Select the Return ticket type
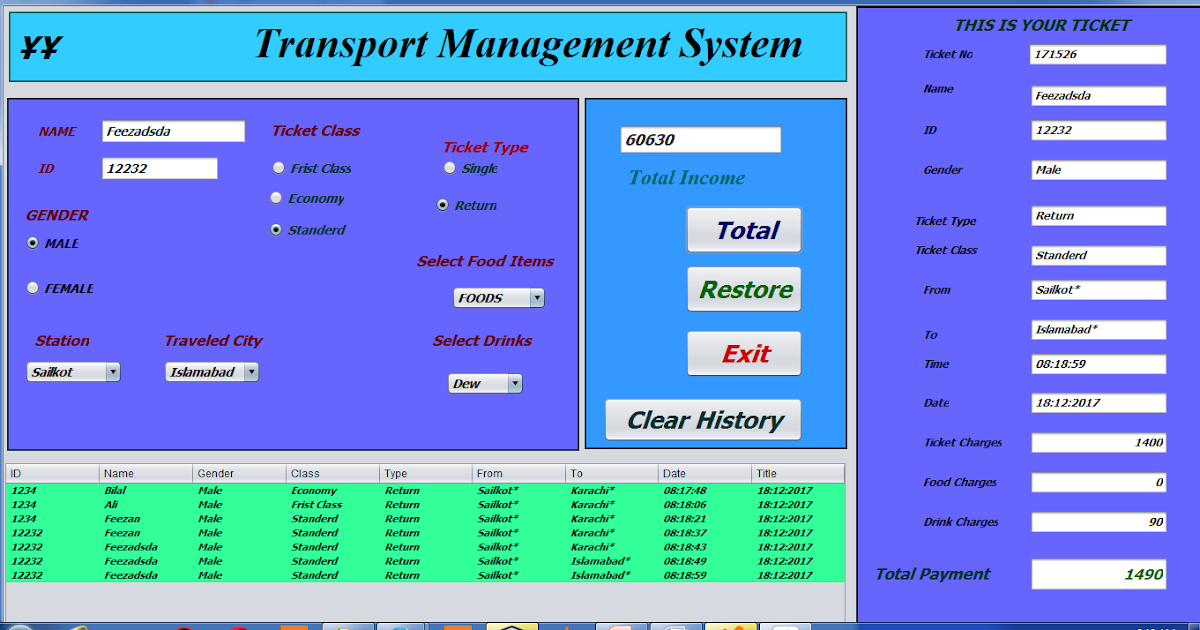 442,205
